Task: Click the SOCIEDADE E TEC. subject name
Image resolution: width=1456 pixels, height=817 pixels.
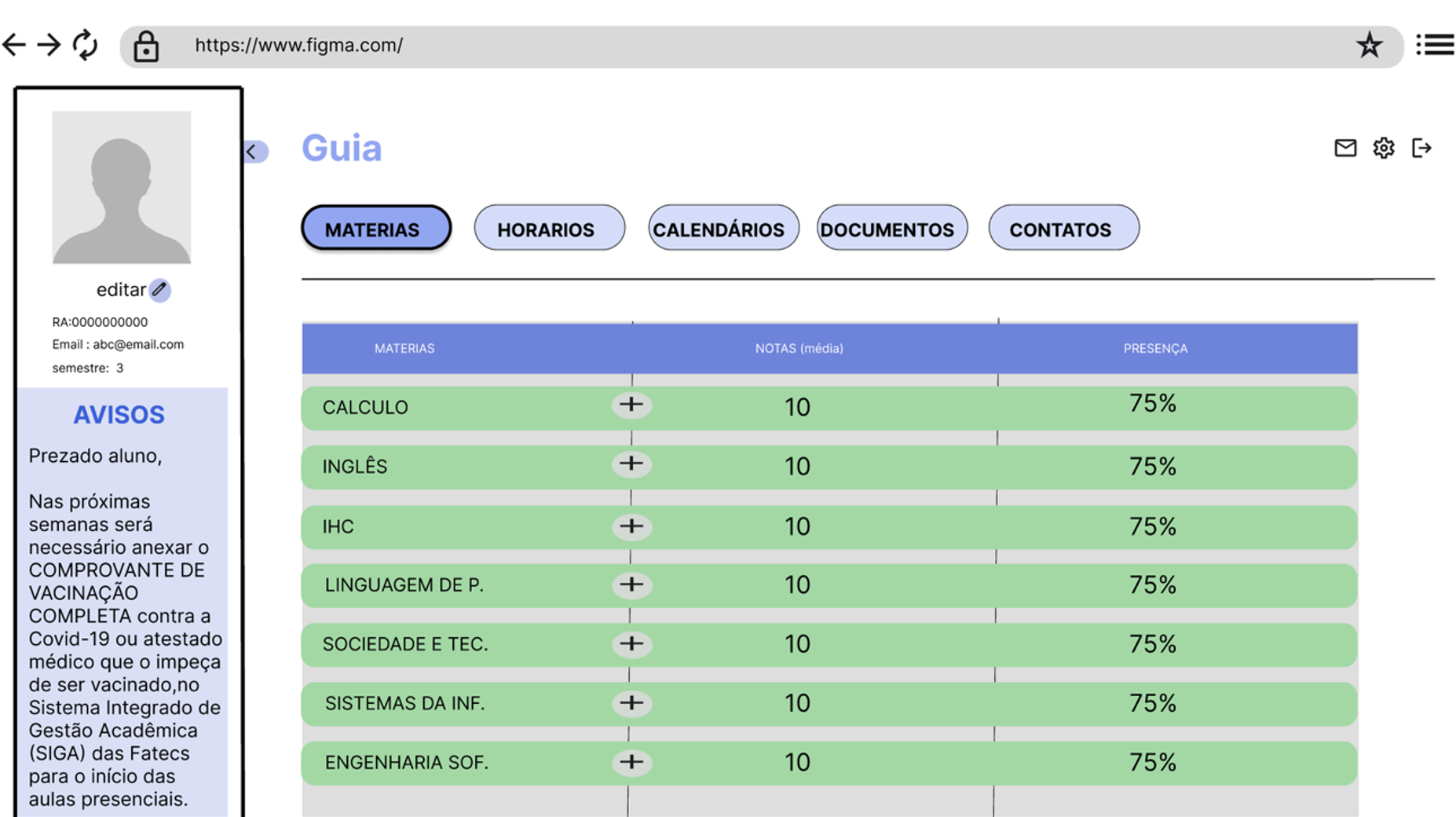Action: [405, 644]
